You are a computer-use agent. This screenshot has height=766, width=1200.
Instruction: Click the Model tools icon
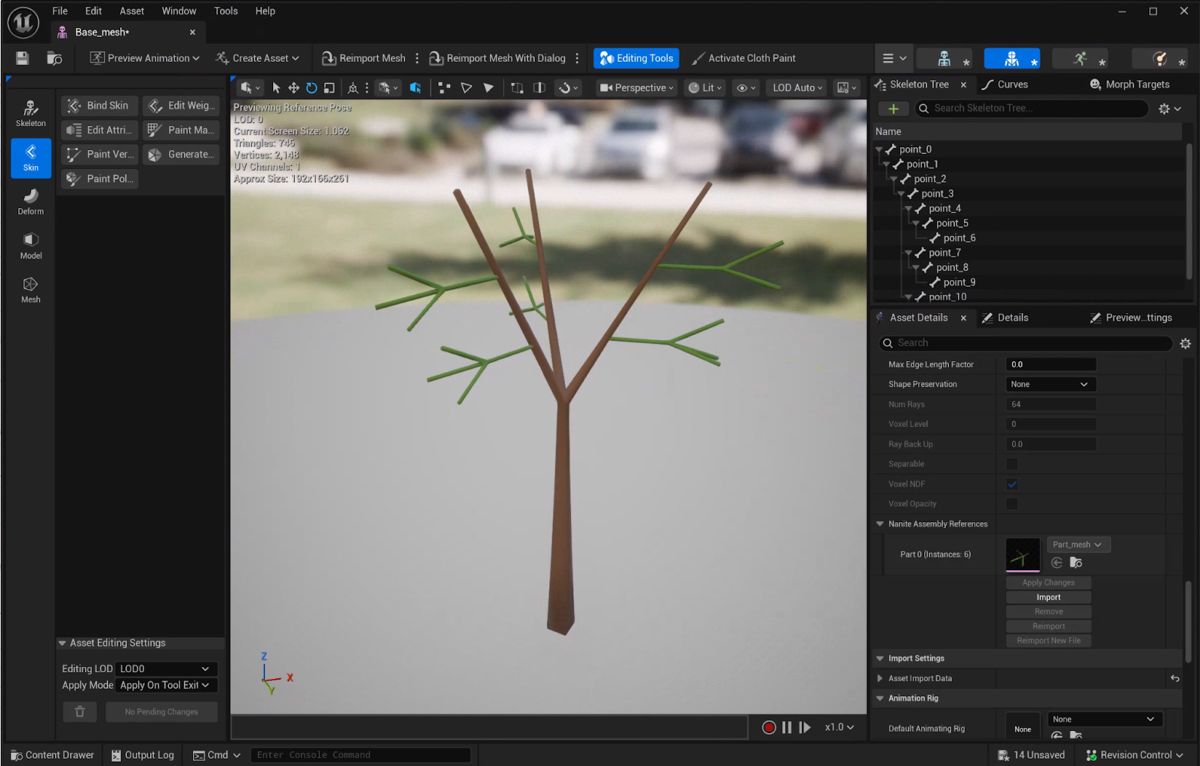(x=30, y=244)
